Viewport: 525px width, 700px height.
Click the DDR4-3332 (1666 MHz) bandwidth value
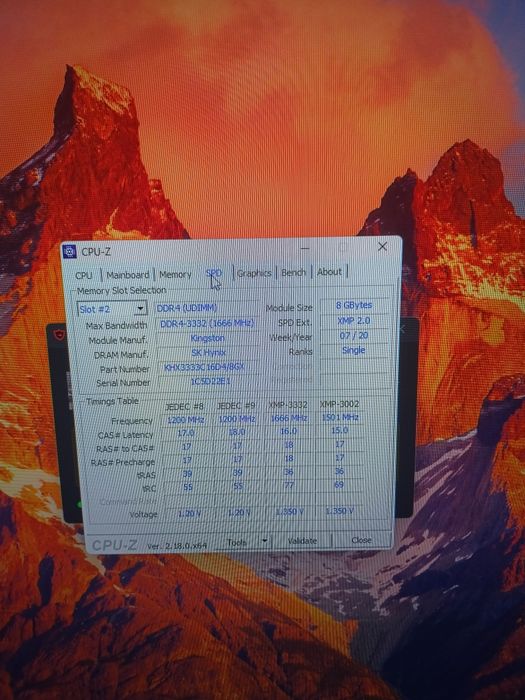[x=207, y=323]
